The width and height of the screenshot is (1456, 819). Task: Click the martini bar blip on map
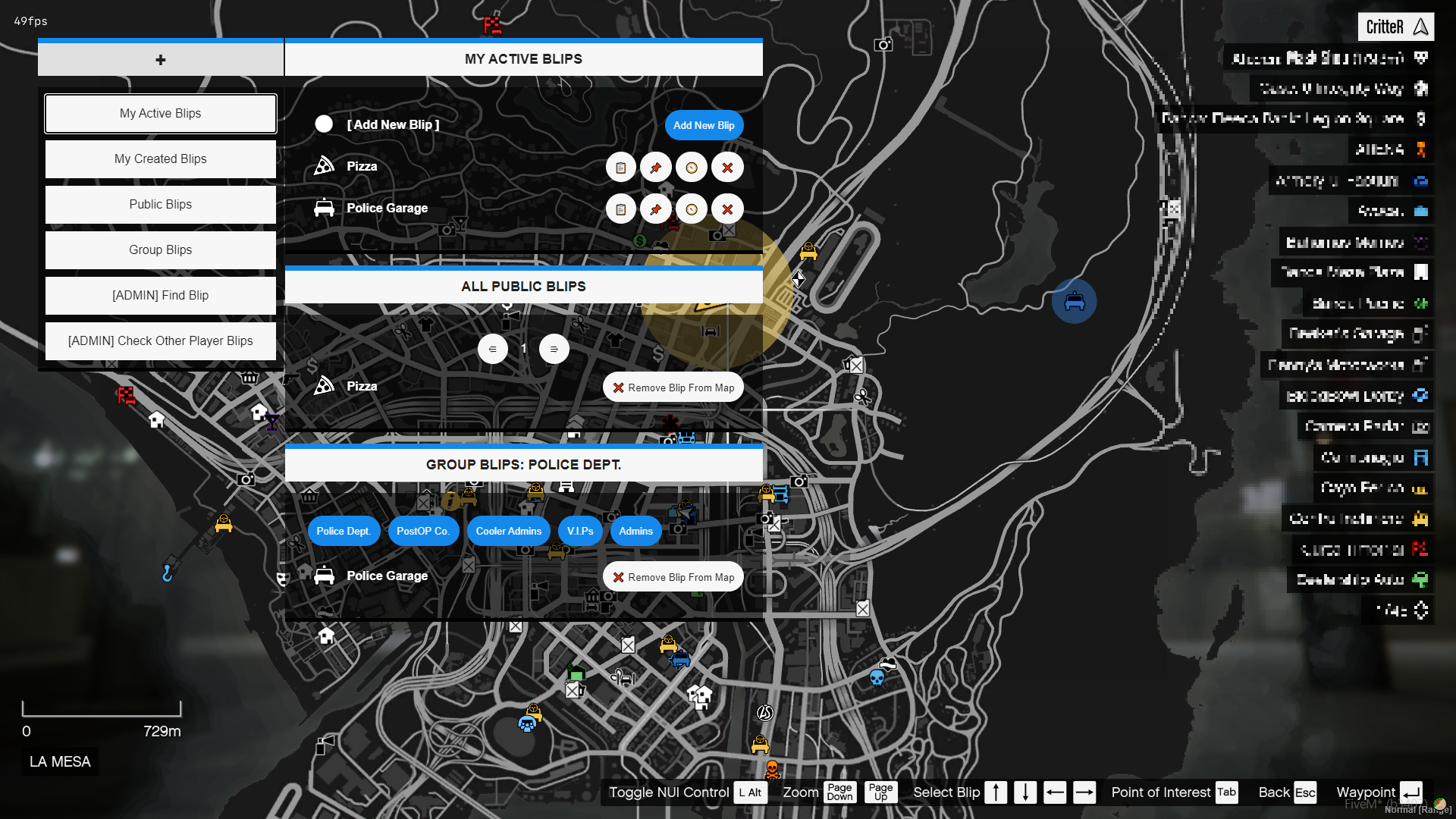[x=272, y=422]
